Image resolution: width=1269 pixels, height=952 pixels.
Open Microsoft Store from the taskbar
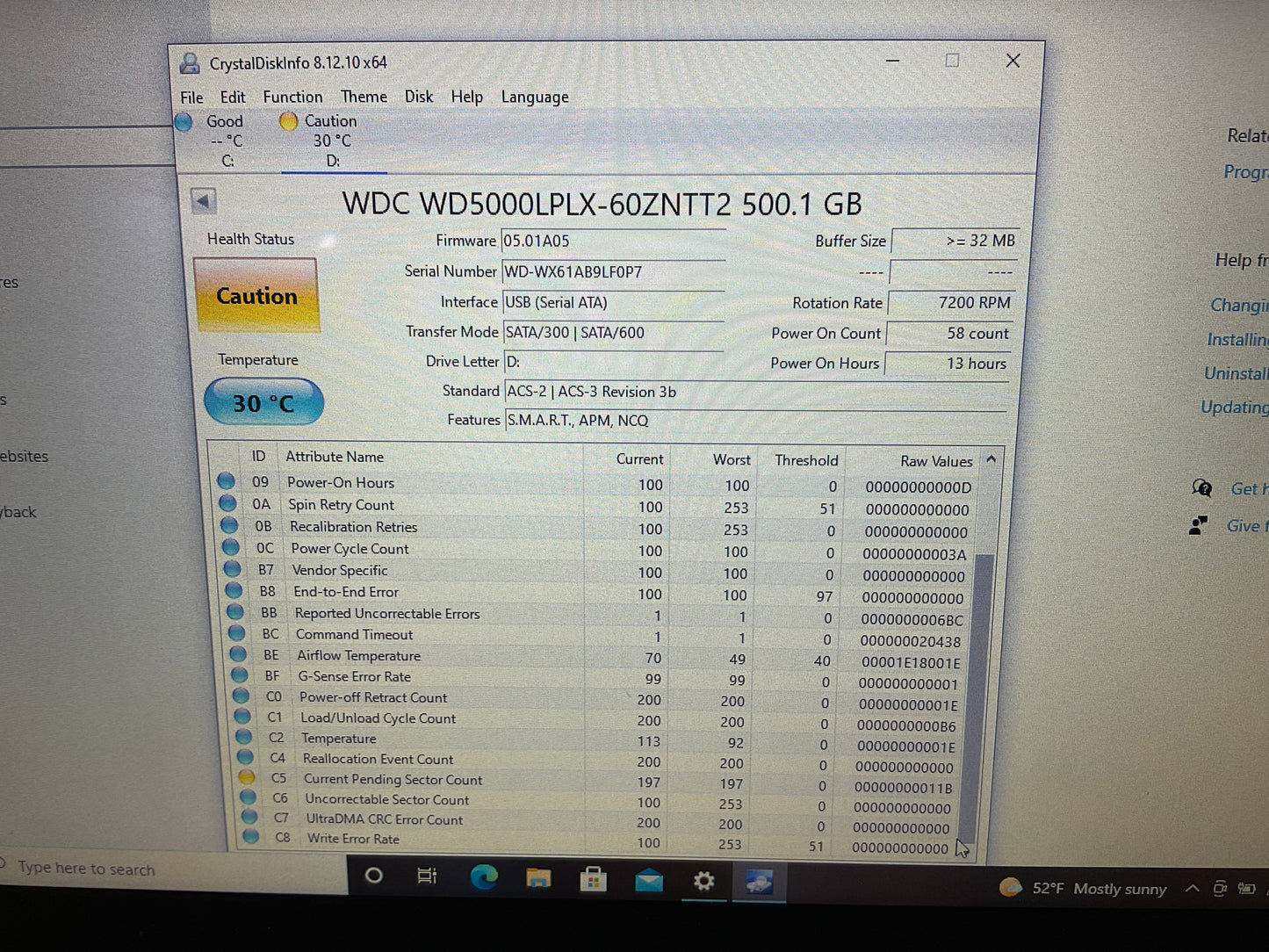[594, 878]
